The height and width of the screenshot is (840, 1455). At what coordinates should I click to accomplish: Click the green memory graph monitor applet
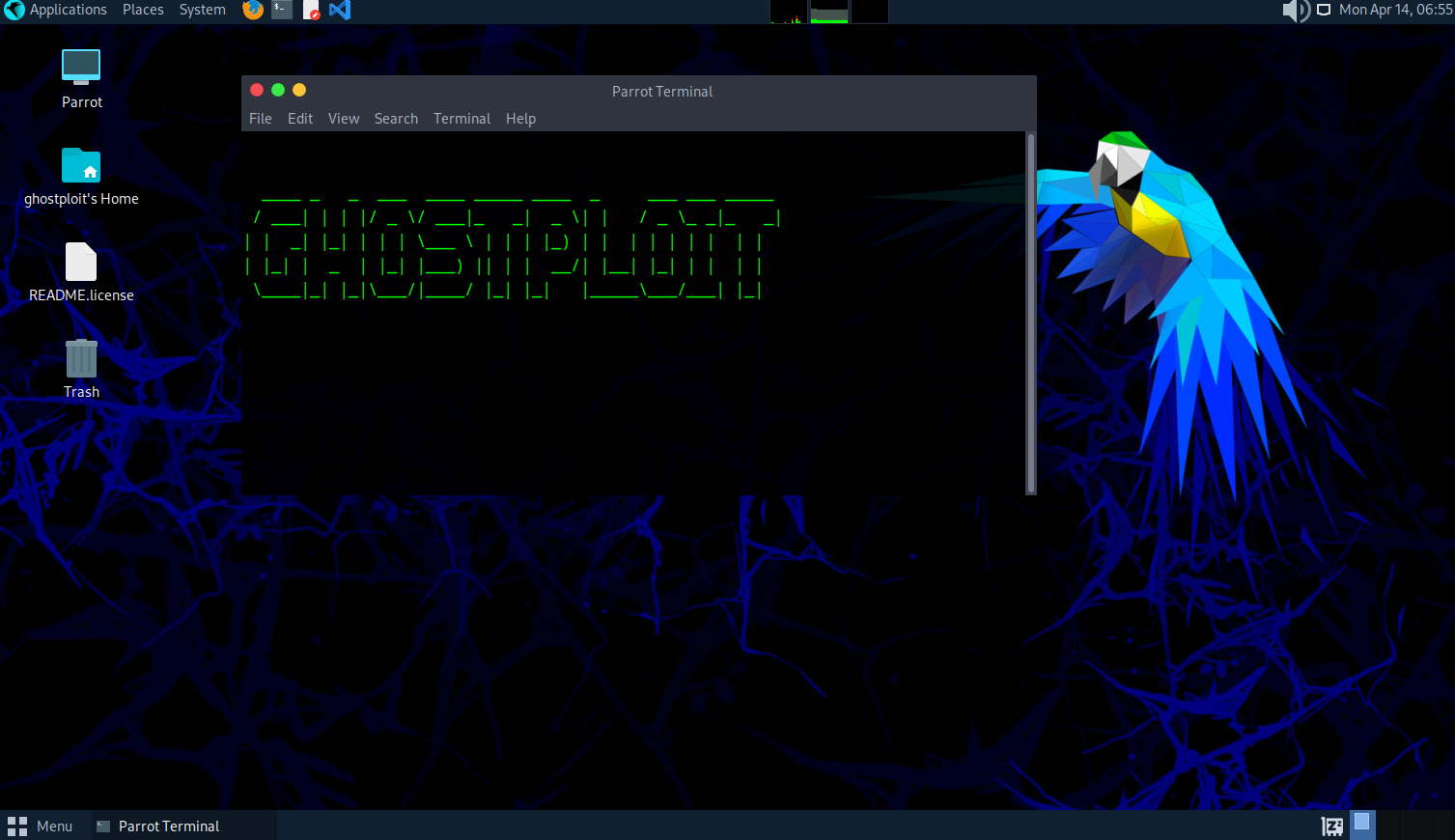pos(829,12)
